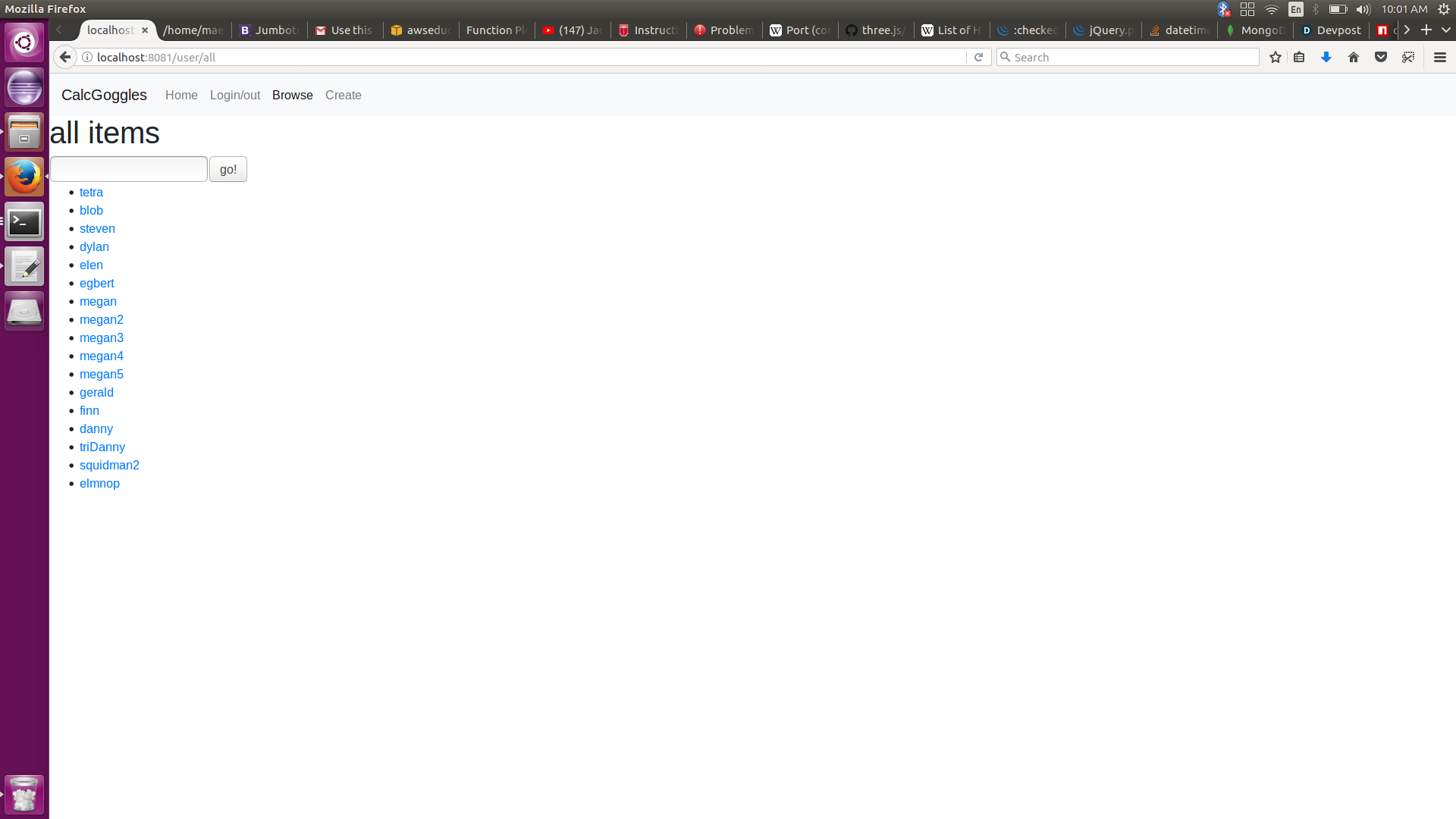Click the Firefox bookmark star icon
This screenshot has height=819, width=1456.
pos(1276,58)
